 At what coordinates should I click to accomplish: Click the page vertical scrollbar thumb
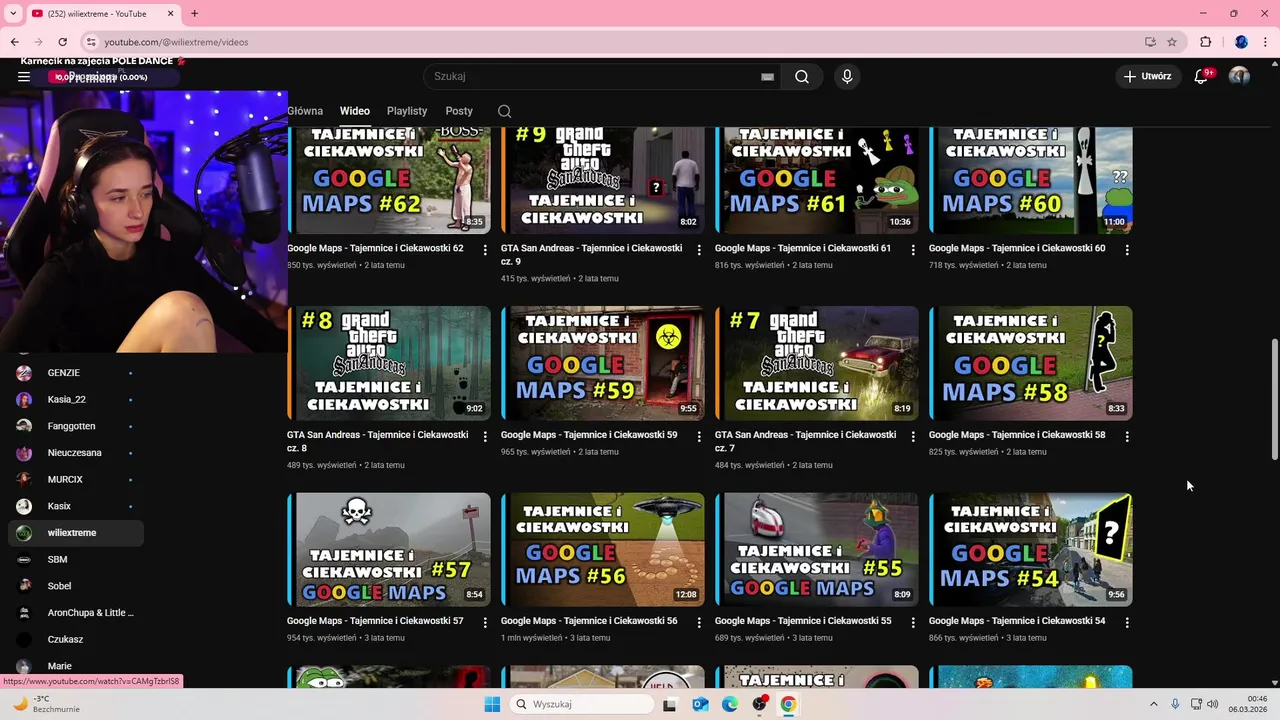1274,399
